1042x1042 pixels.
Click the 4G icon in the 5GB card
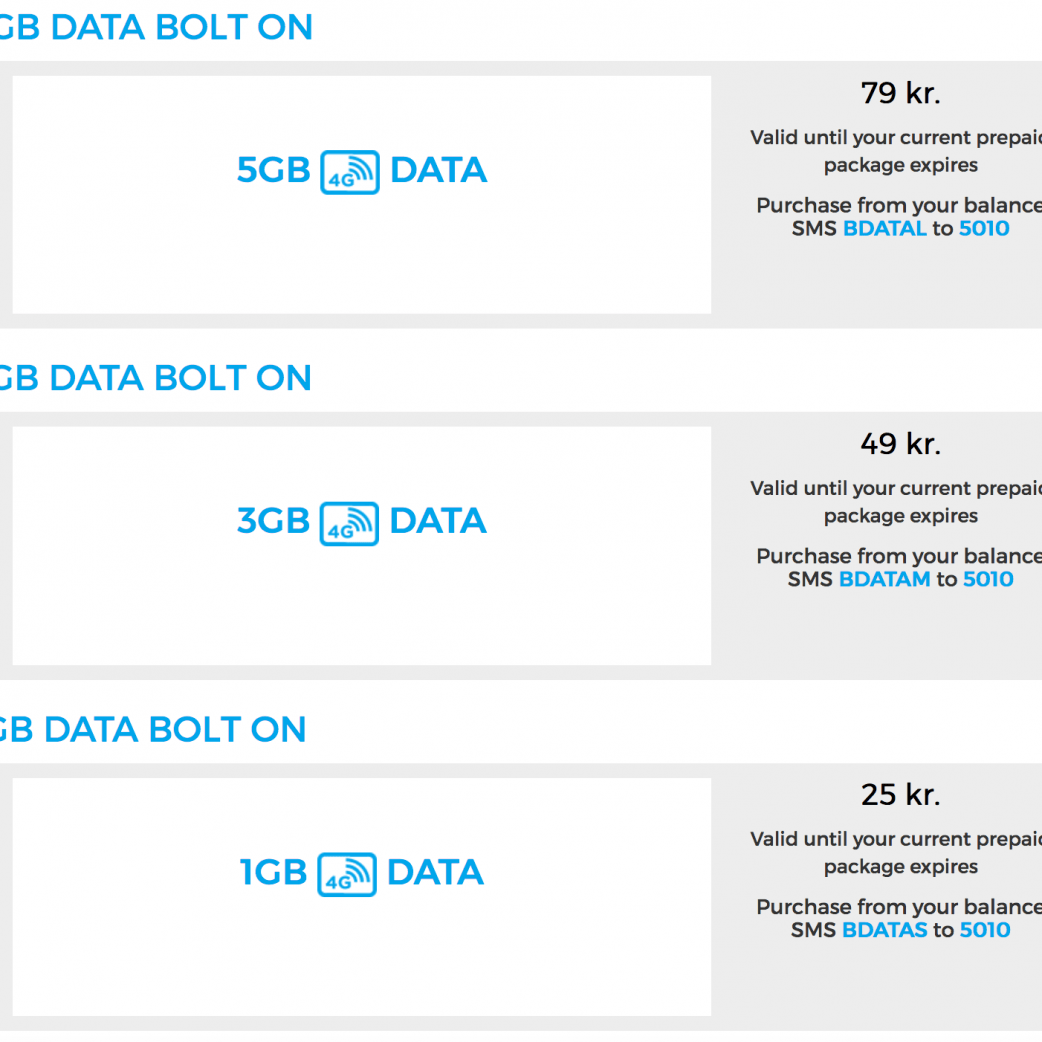pyautogui.click(x=350, y=172)
